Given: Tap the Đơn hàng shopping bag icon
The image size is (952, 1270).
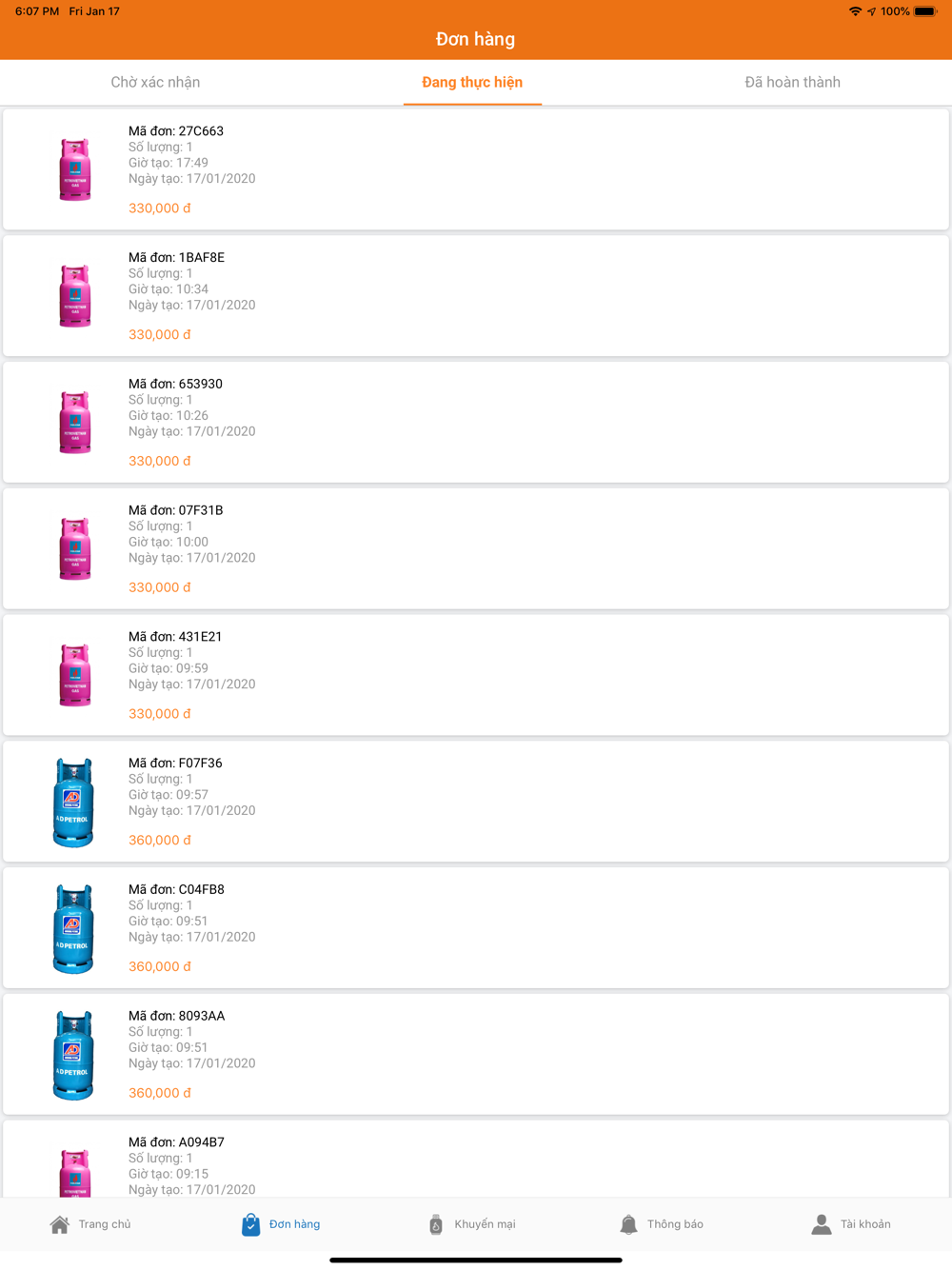Looking at the screenshot, I should [250, 1224].
